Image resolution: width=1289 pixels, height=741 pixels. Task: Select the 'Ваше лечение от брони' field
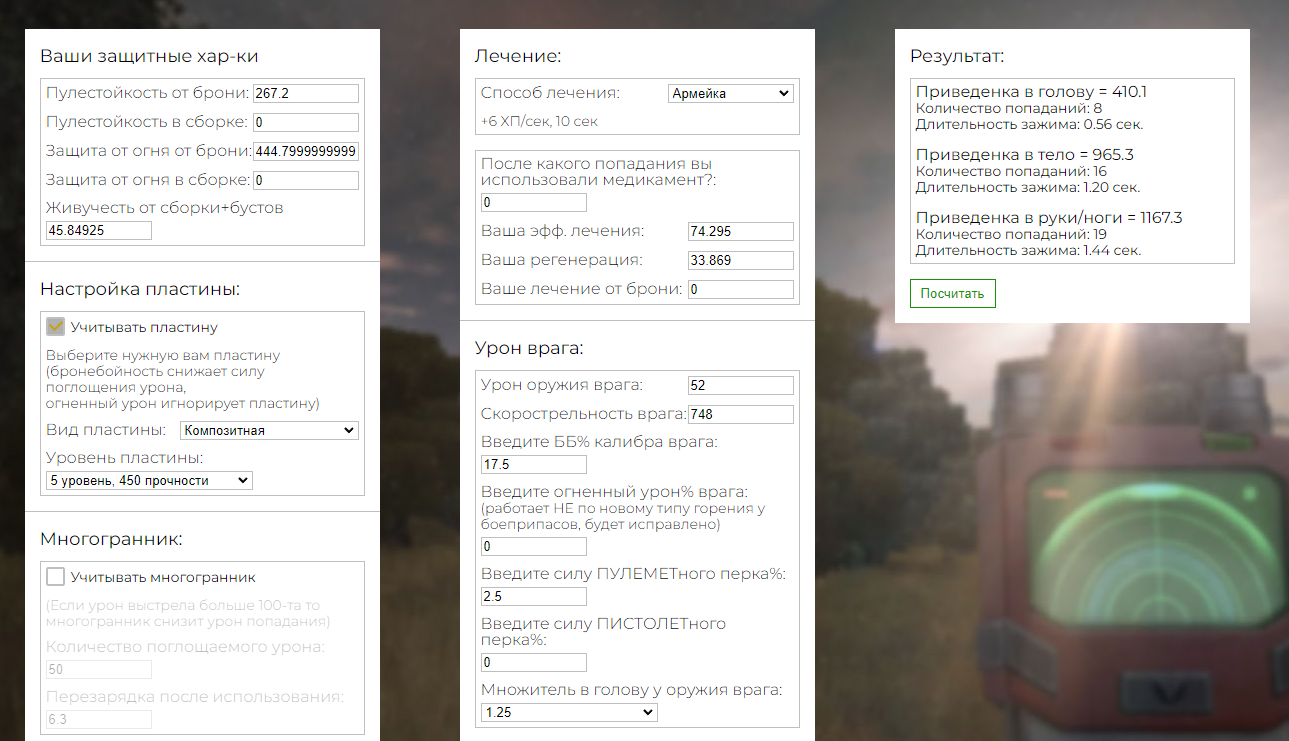(740, 289)
